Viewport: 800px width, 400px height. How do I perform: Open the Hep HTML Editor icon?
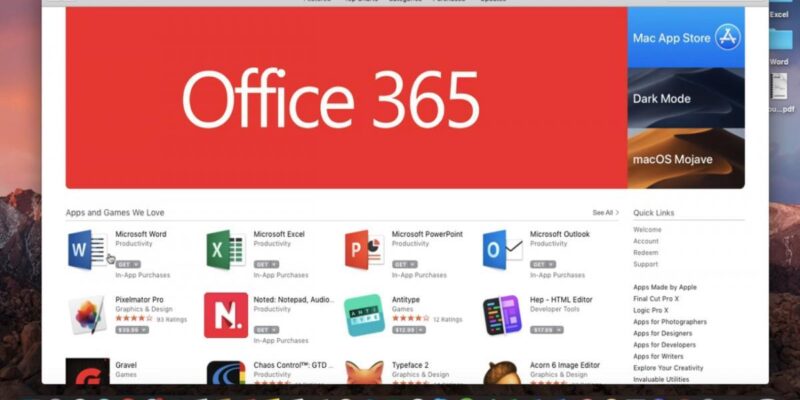[503, 315]
